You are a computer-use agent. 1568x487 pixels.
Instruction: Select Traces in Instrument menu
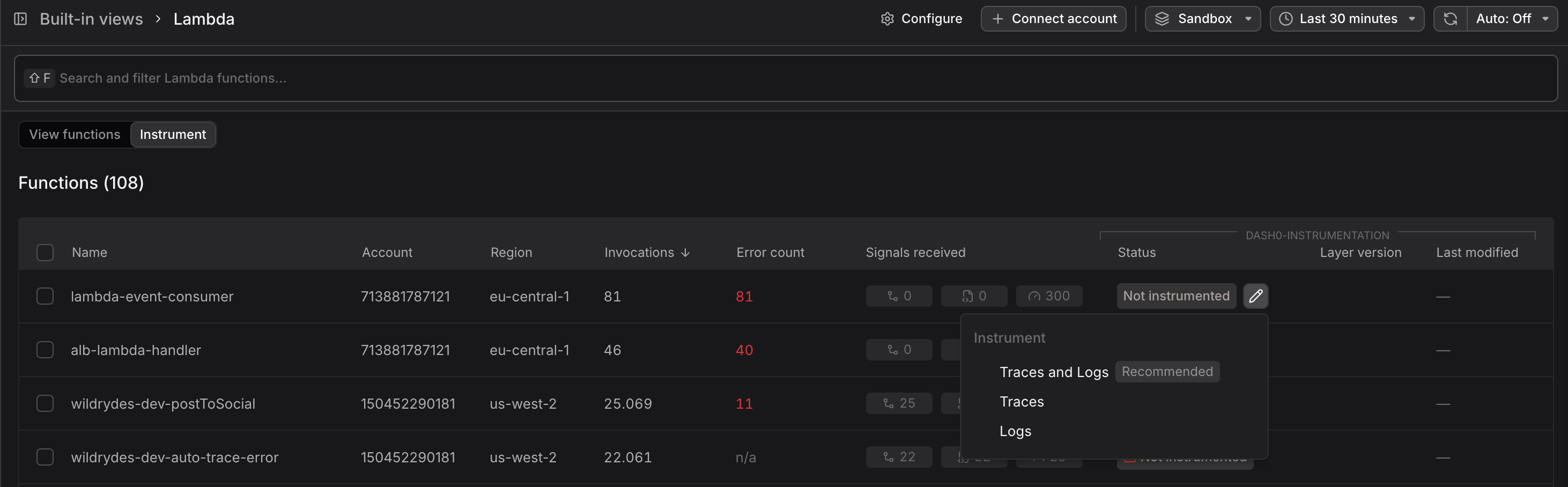(x=1022, y=402)
